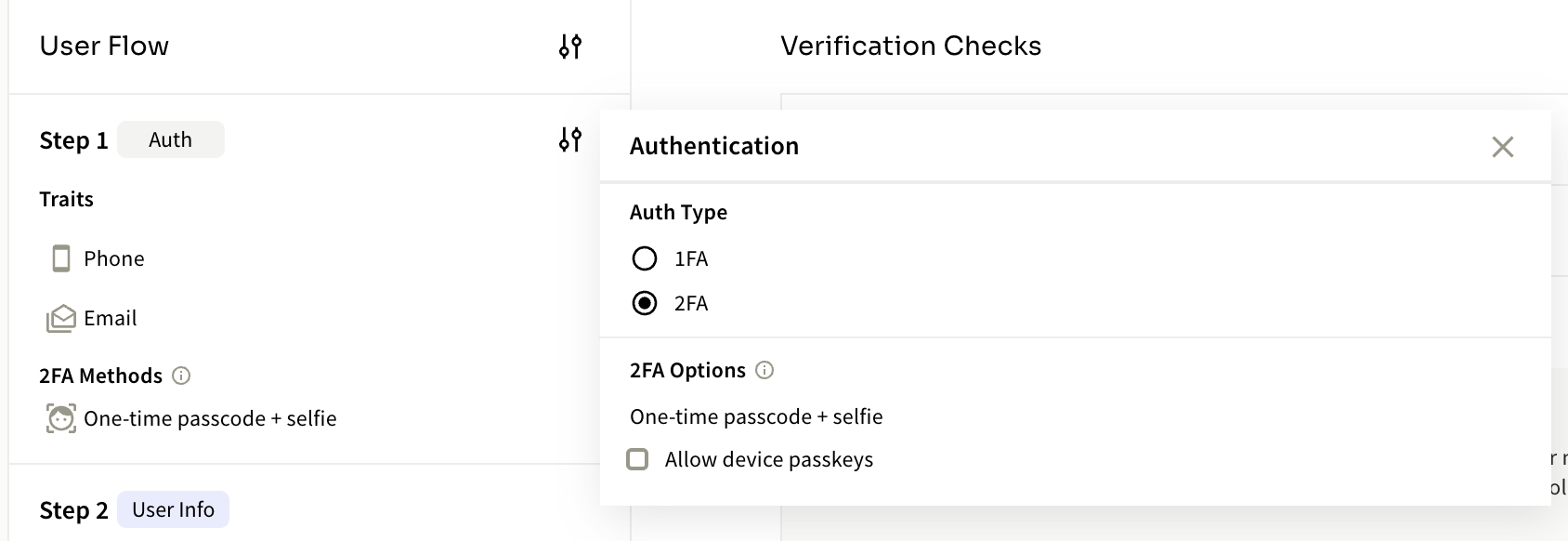This screenshot has width=1568, height=541.
Task: Click the One-time passcode + selfie option
Action: pyautogui.click(x=756, y=416)
